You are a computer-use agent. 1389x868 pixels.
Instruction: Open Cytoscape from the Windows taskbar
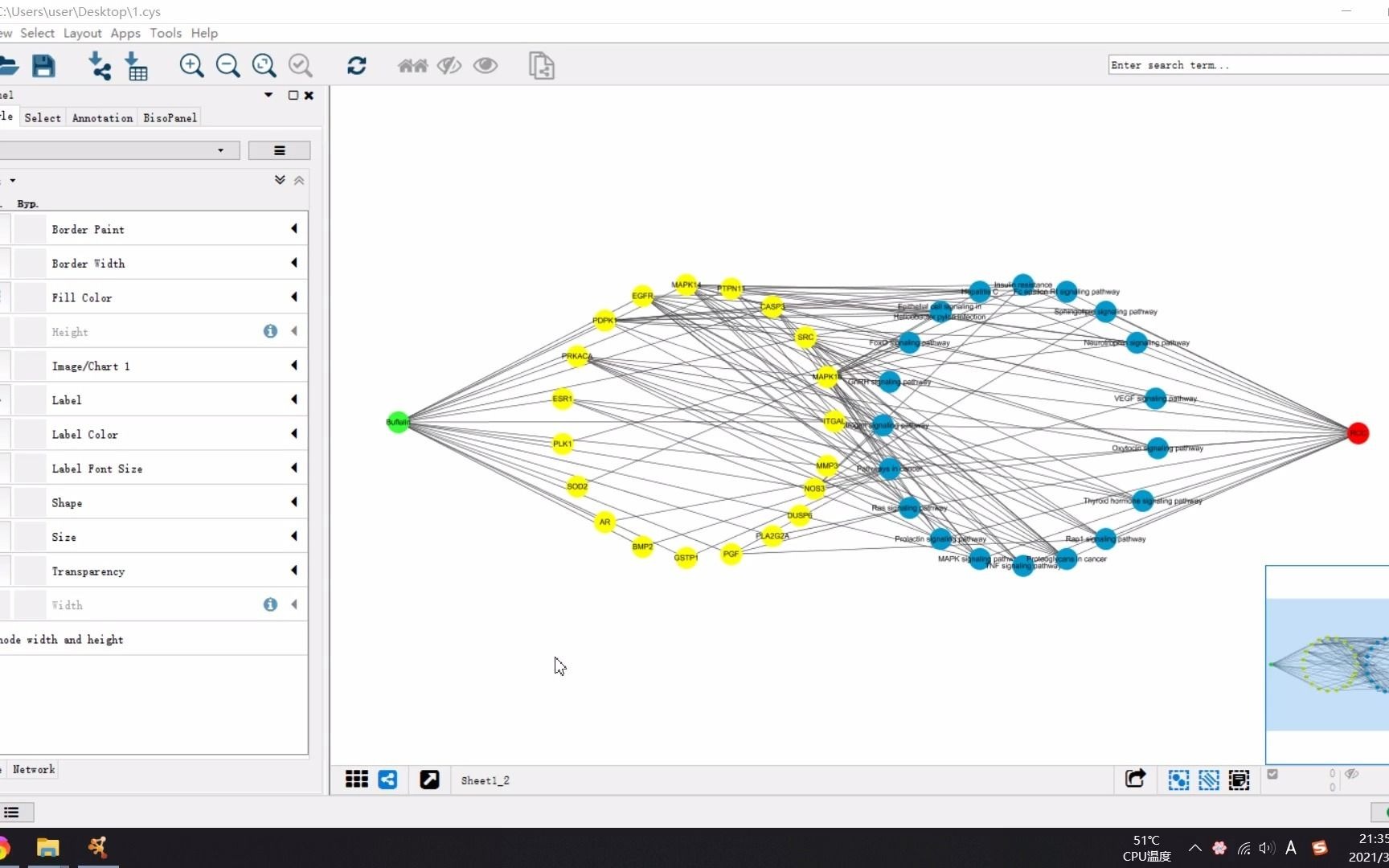pyautogui.click(x=98, y=848)
